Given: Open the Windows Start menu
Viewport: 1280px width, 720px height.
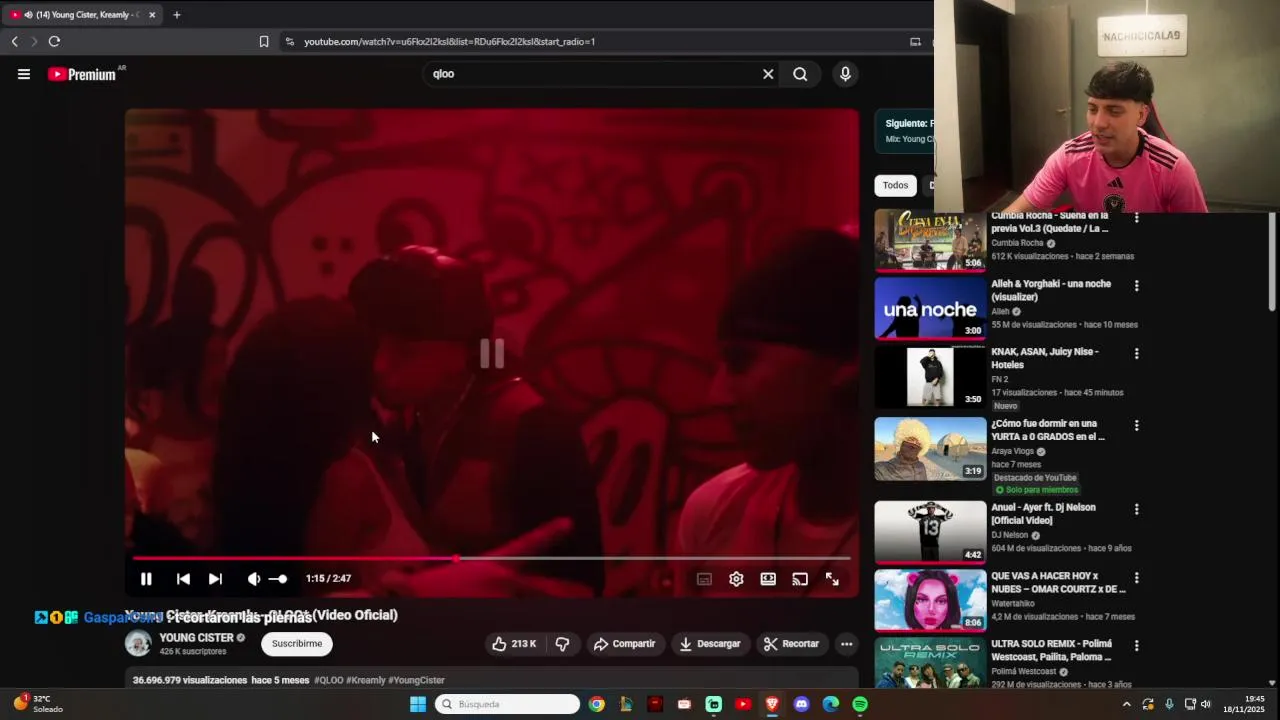Looking at the screenshot, I should (x=418, y=704).
